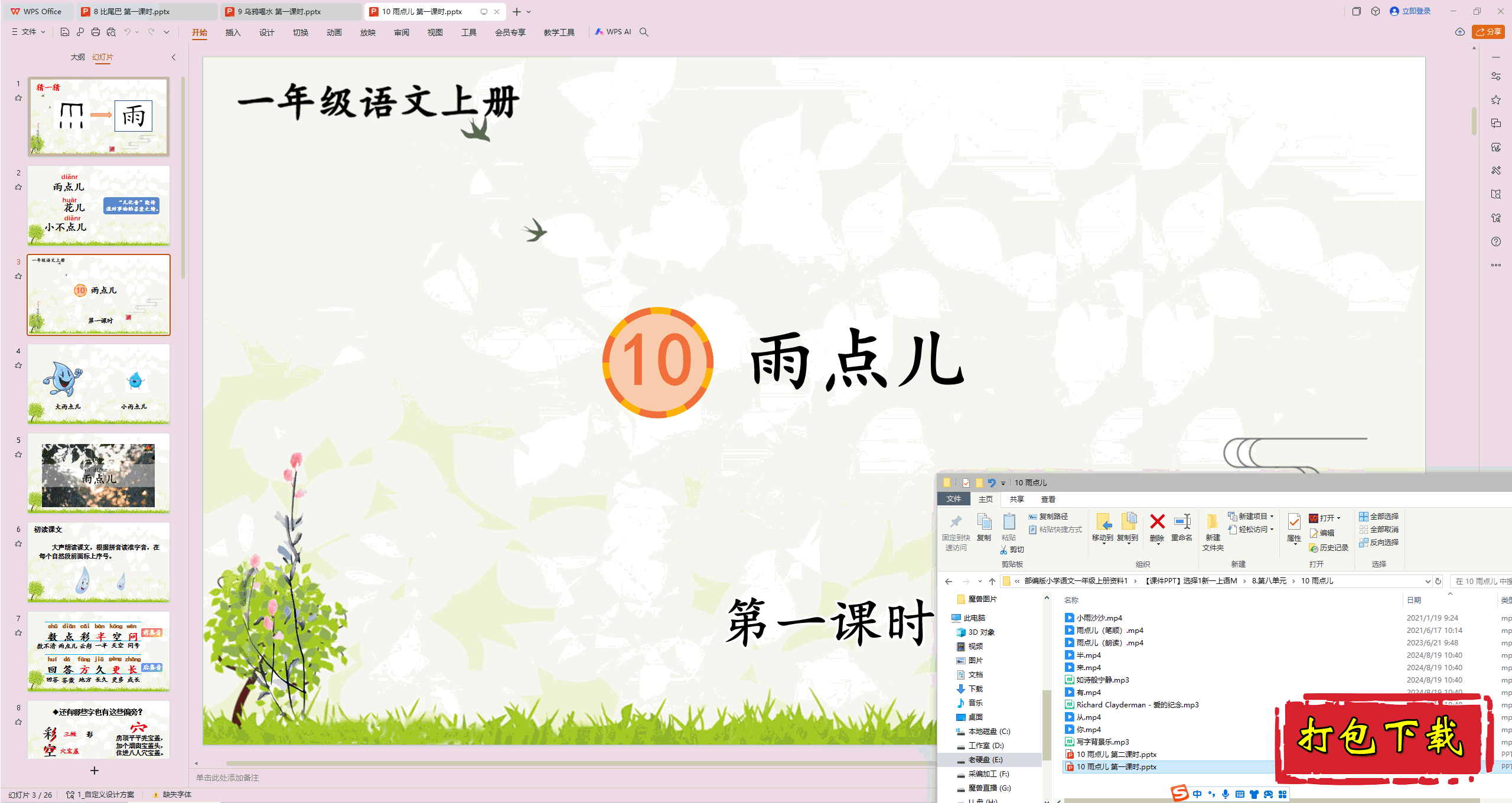1512x803 pixels.
Task: Click 全部选择 in Explorer ribbon
Action: (x=1379, y=516)
